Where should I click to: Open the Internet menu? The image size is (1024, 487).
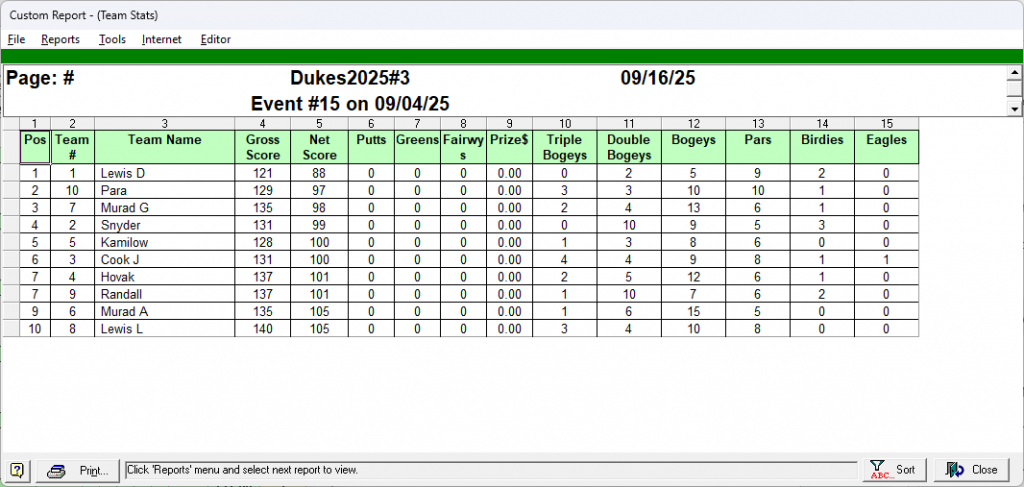(x=161, y=40)
